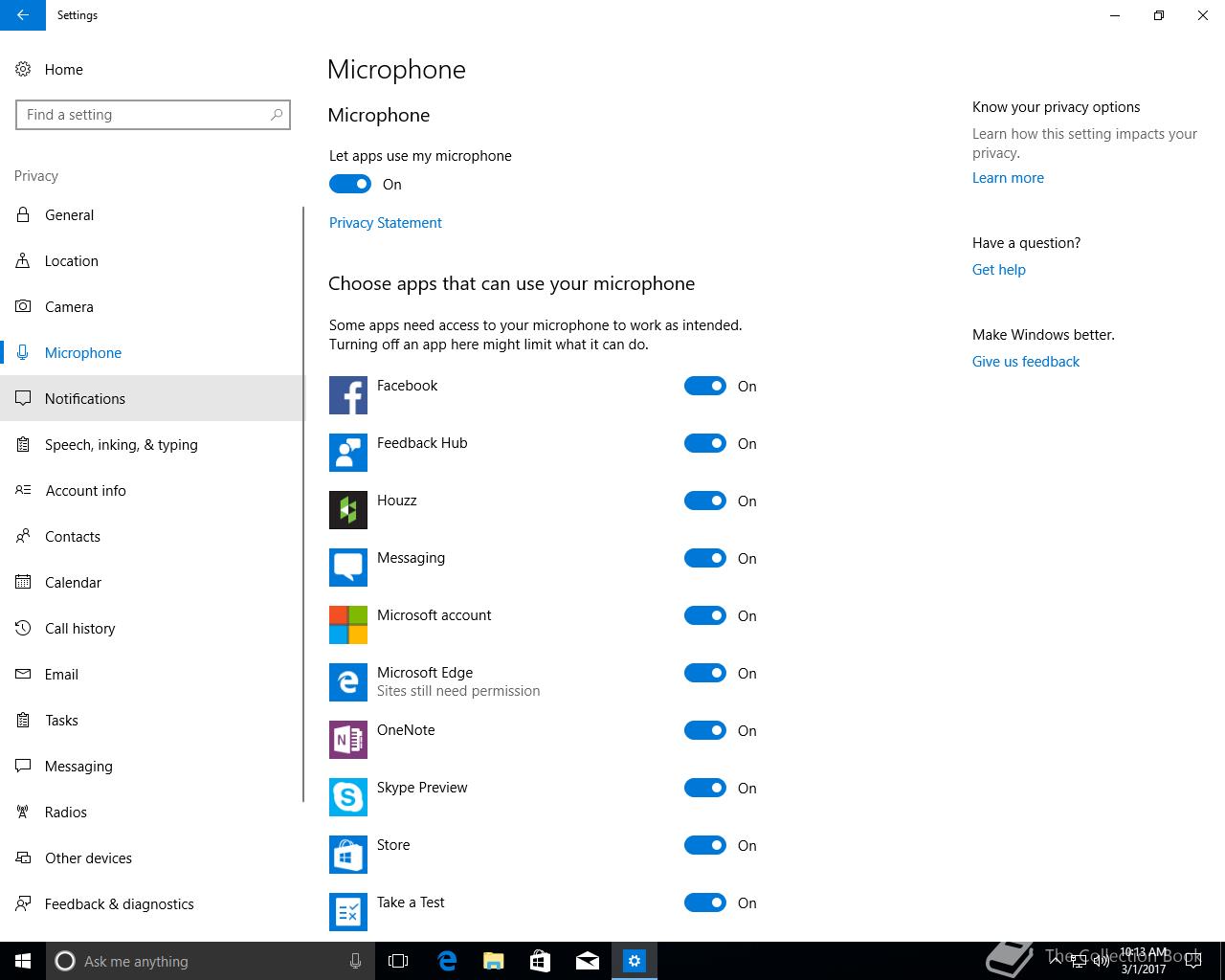The height and width of the screenshot is (980, 1225).
Task: Go to Camera privacy settings
Action: 151,306
